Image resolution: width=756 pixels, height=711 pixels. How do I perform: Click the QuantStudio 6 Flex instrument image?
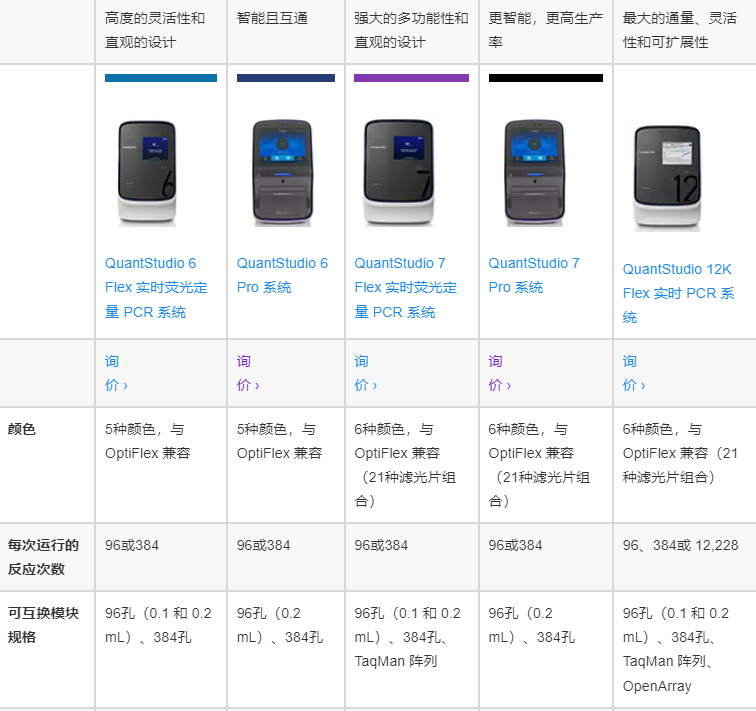coord(147,173)
